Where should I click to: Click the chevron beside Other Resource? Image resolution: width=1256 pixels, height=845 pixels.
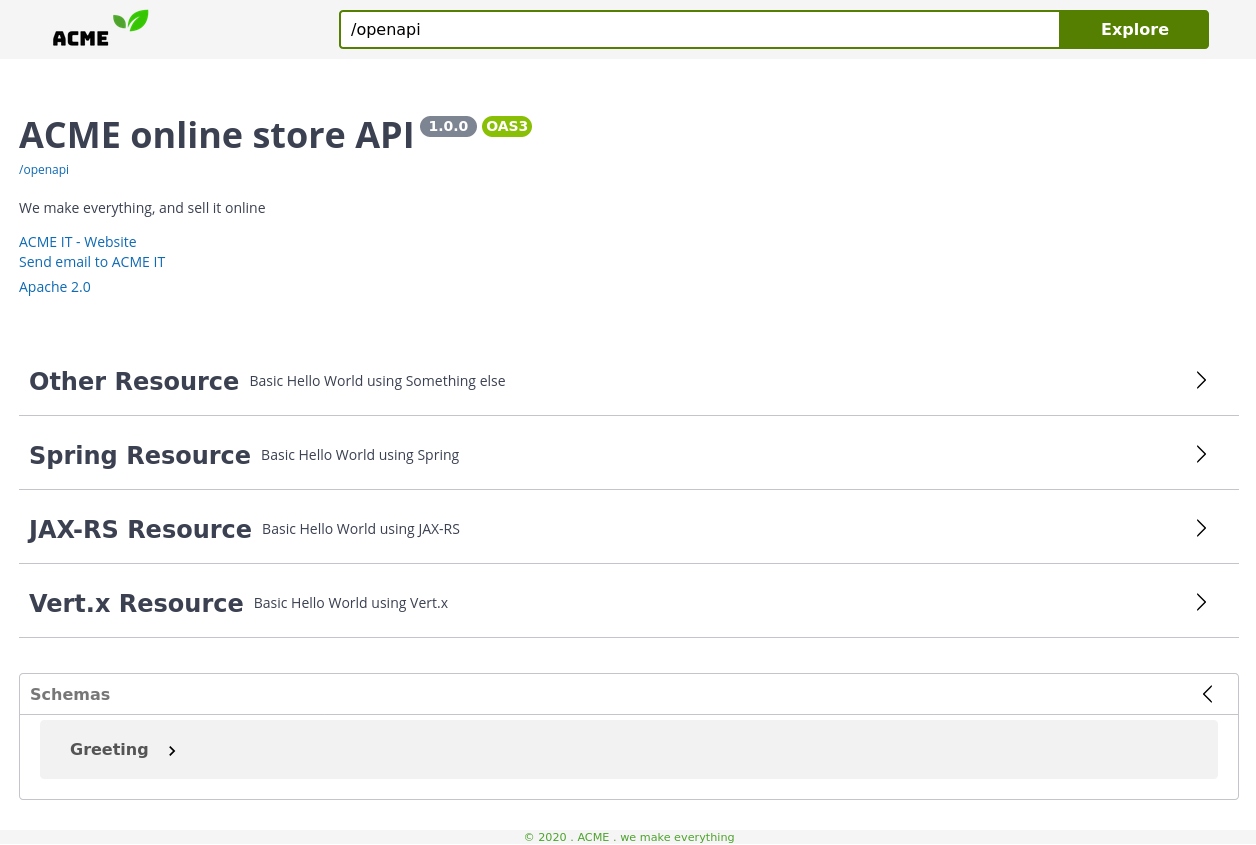point(1201,380)
